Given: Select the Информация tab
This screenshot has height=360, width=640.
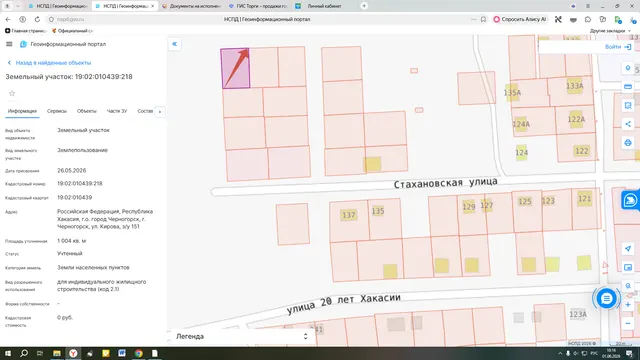Looking at the screenshot, I should (22, 111).
